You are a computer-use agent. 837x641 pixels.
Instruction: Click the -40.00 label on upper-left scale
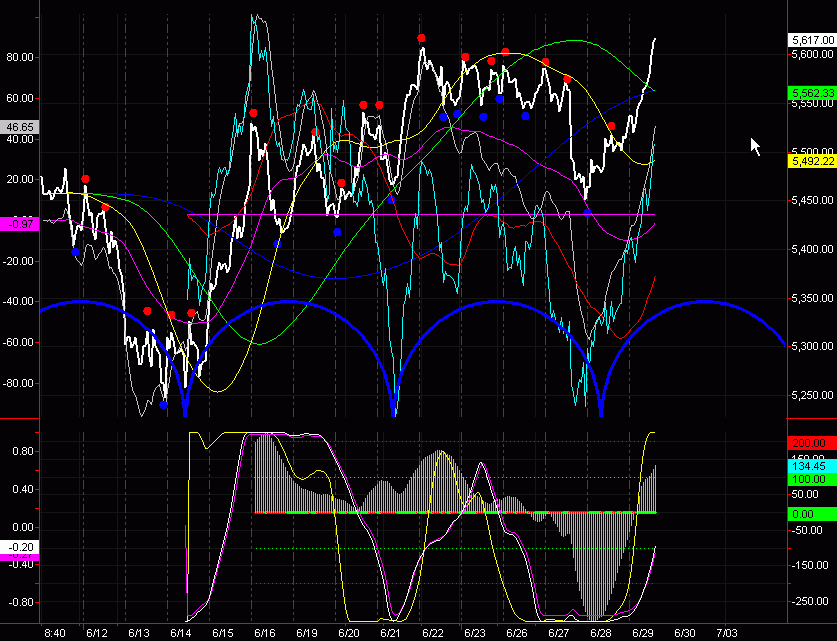point(18,302)
